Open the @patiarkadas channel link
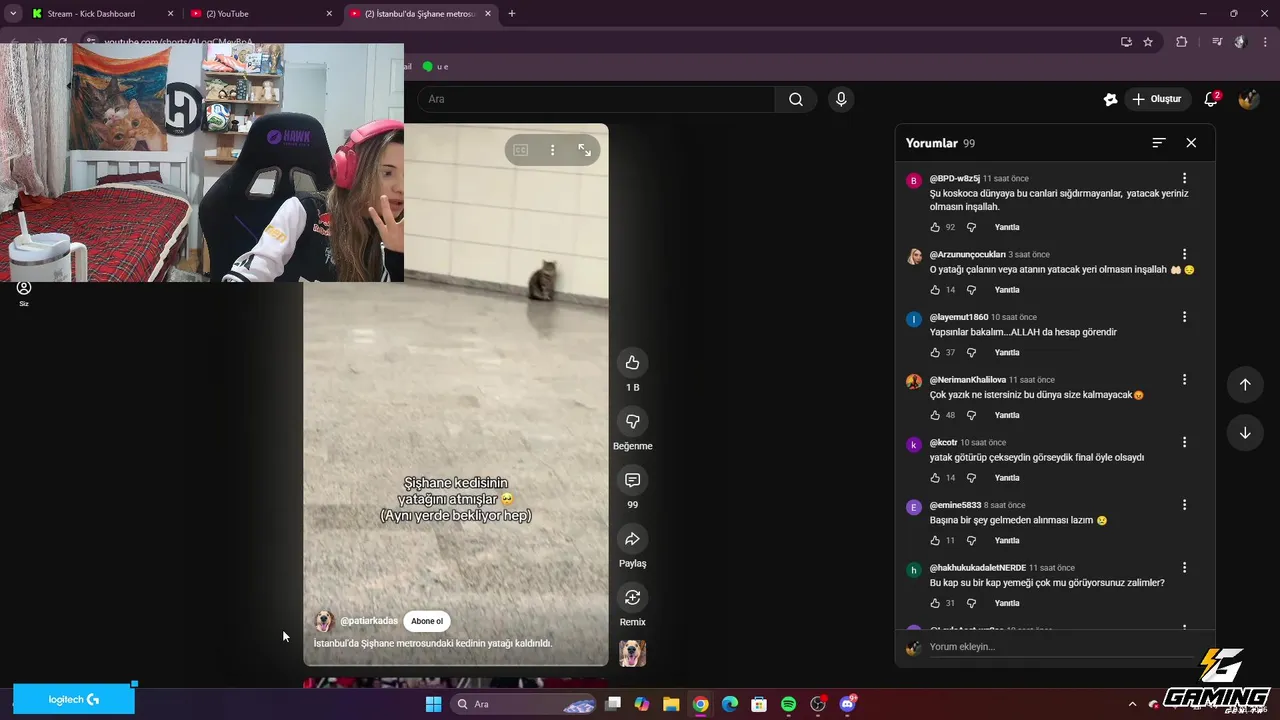This screenshot has height=720, width=1280. coord(369,621)
